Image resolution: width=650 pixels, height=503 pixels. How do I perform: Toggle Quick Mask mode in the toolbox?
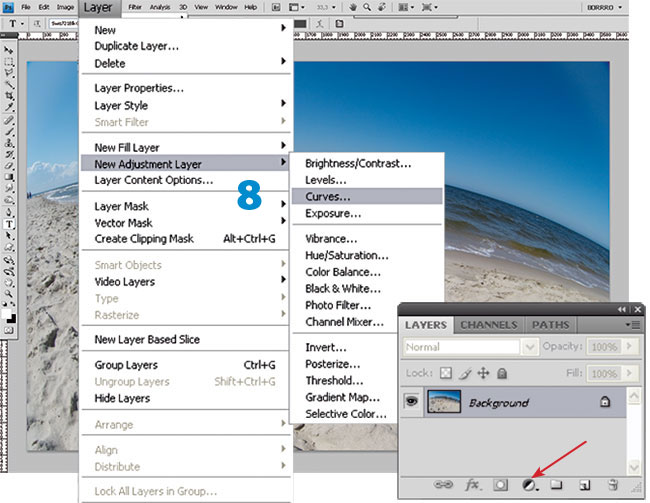pos(8,330)
